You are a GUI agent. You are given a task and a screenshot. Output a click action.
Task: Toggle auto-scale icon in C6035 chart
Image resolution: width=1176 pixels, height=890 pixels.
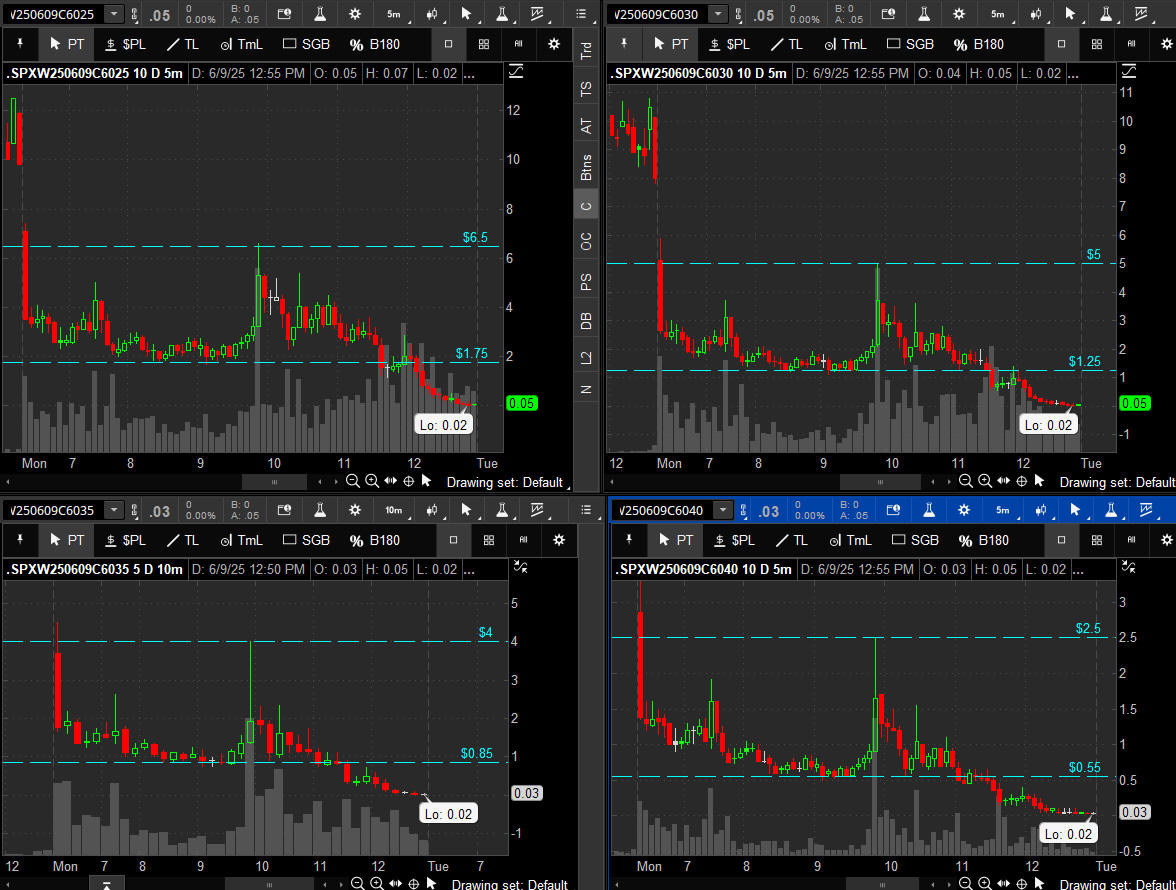(x=520, y=568)
